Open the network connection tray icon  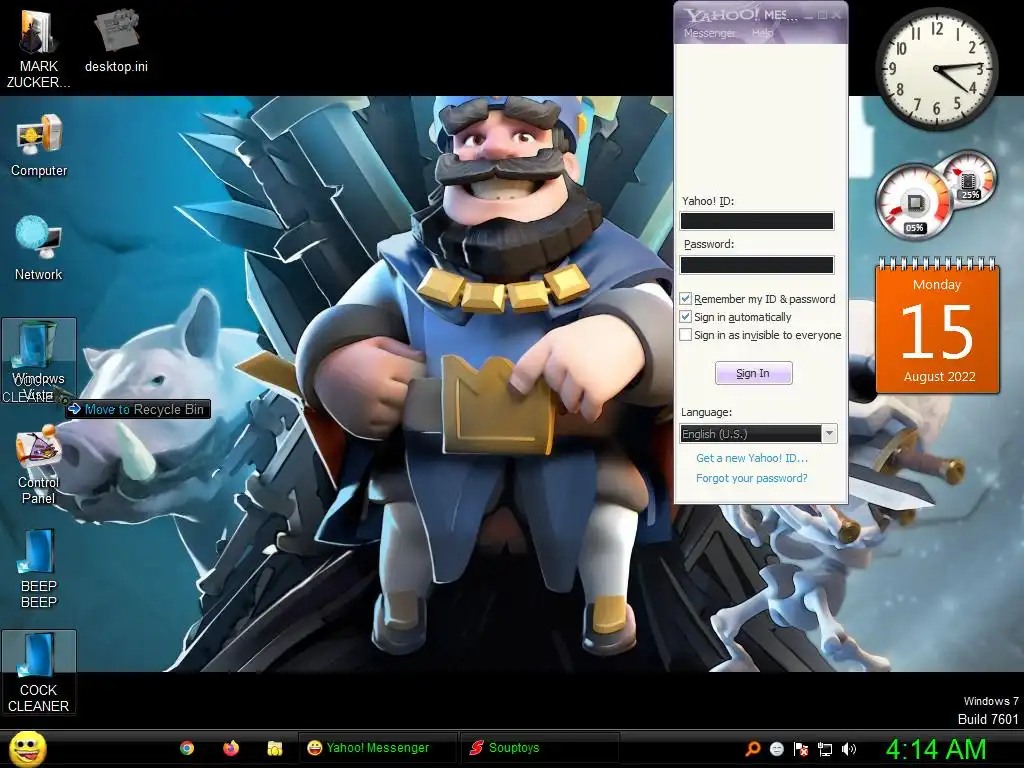pos(825,749)
